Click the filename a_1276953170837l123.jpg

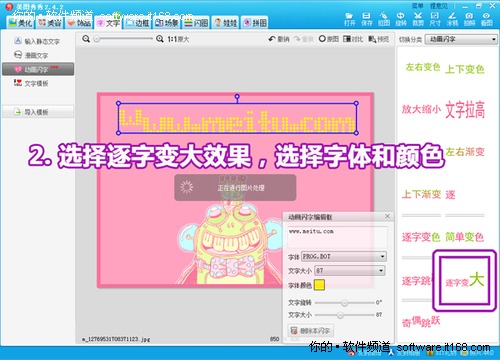coord(116,339)
